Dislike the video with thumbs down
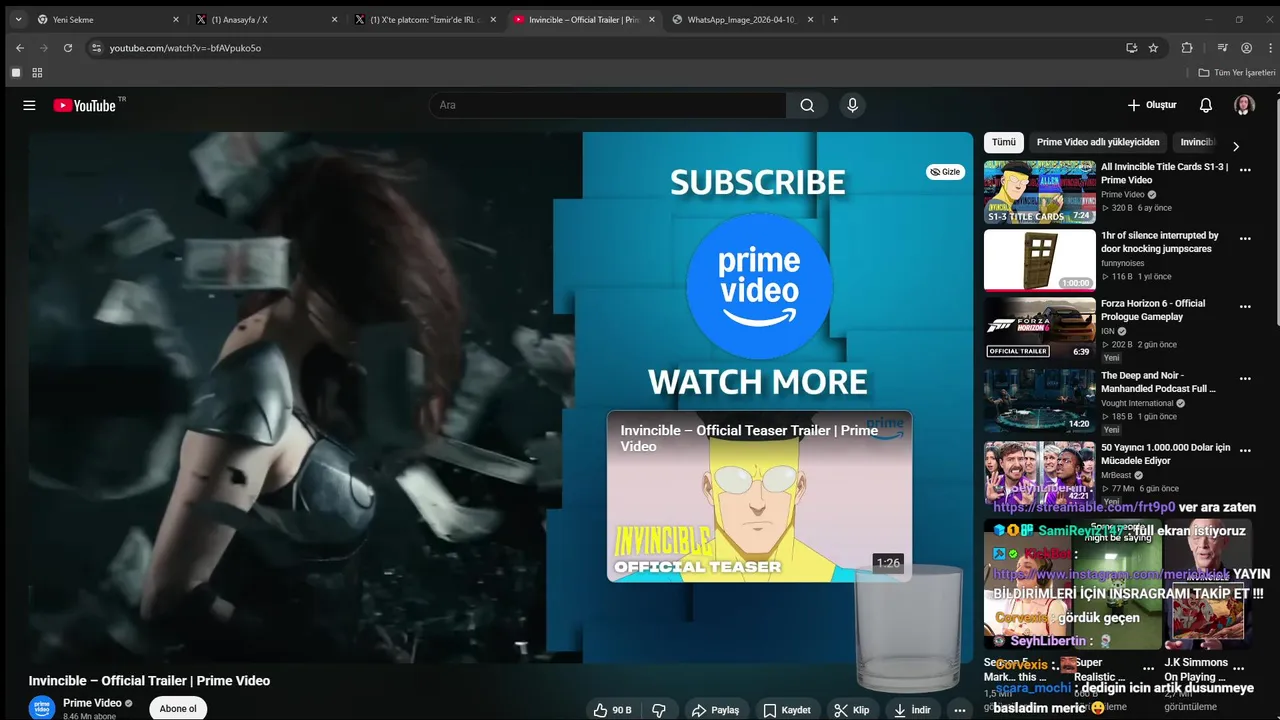 coord(659,710)
